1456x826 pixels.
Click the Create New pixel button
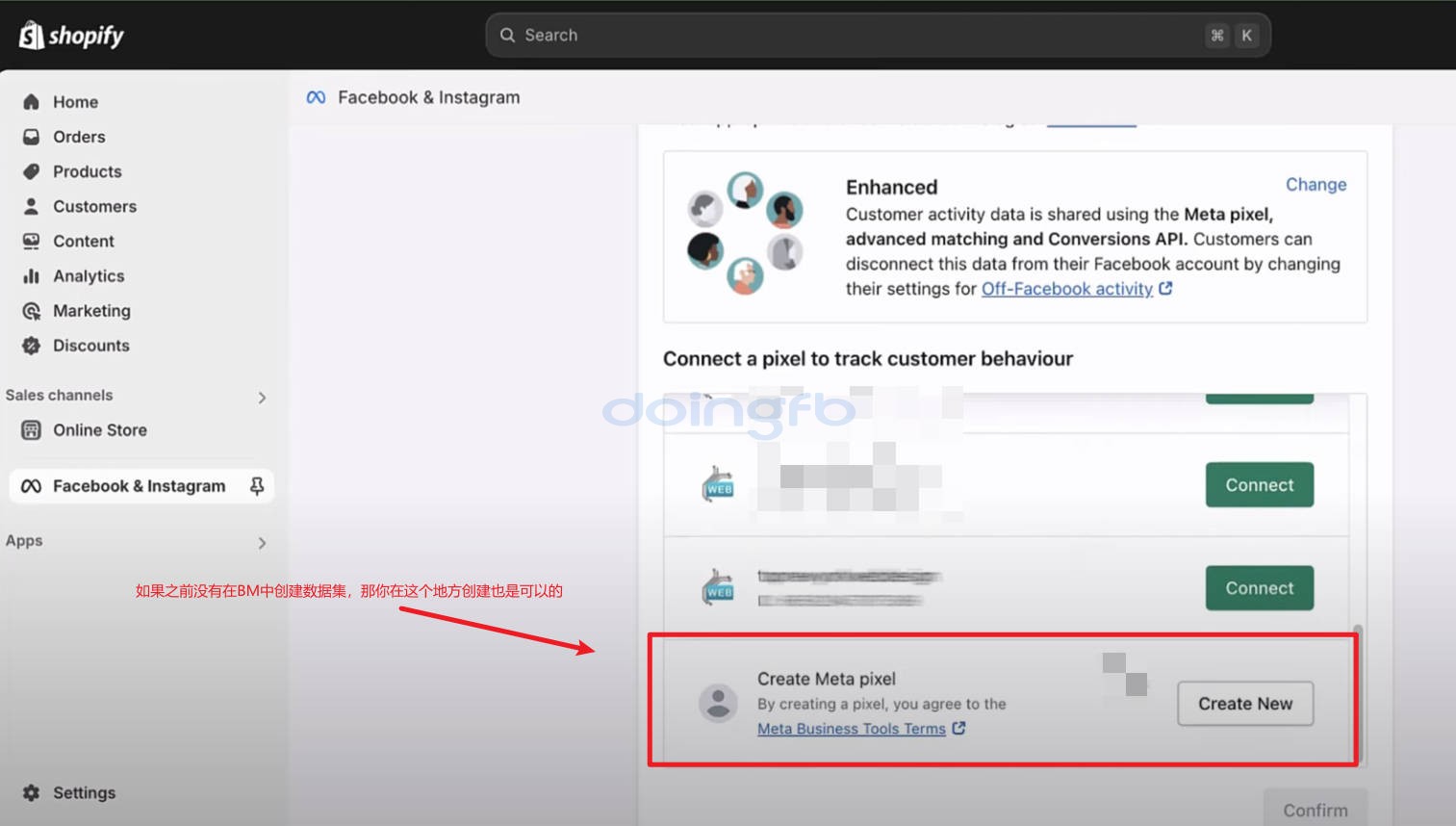click(x=1245, y=704)
